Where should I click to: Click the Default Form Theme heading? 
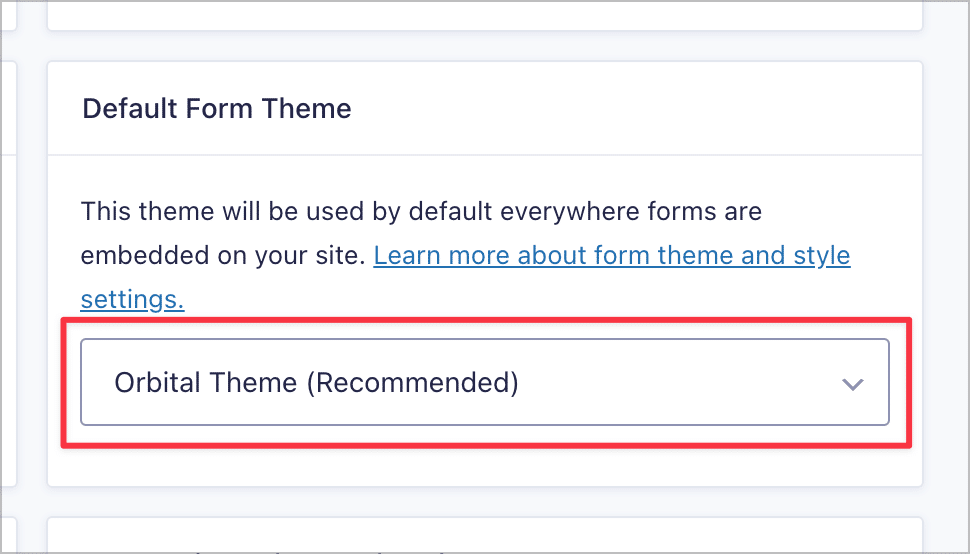pos(217,108)
